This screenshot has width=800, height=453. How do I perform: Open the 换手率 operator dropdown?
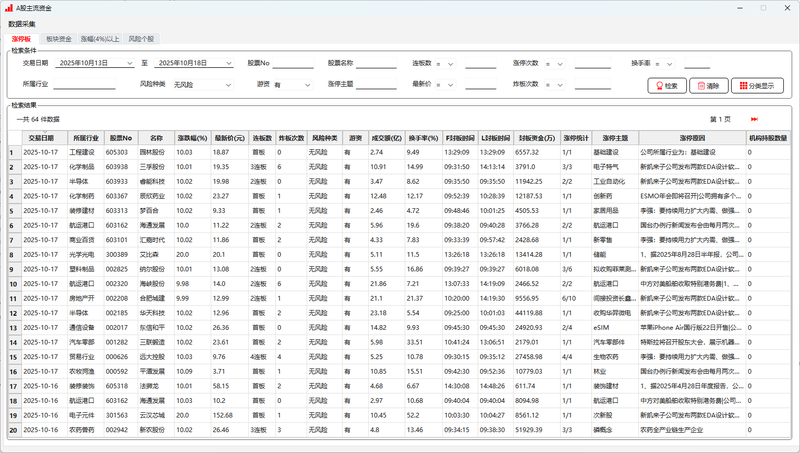[670, 63]
